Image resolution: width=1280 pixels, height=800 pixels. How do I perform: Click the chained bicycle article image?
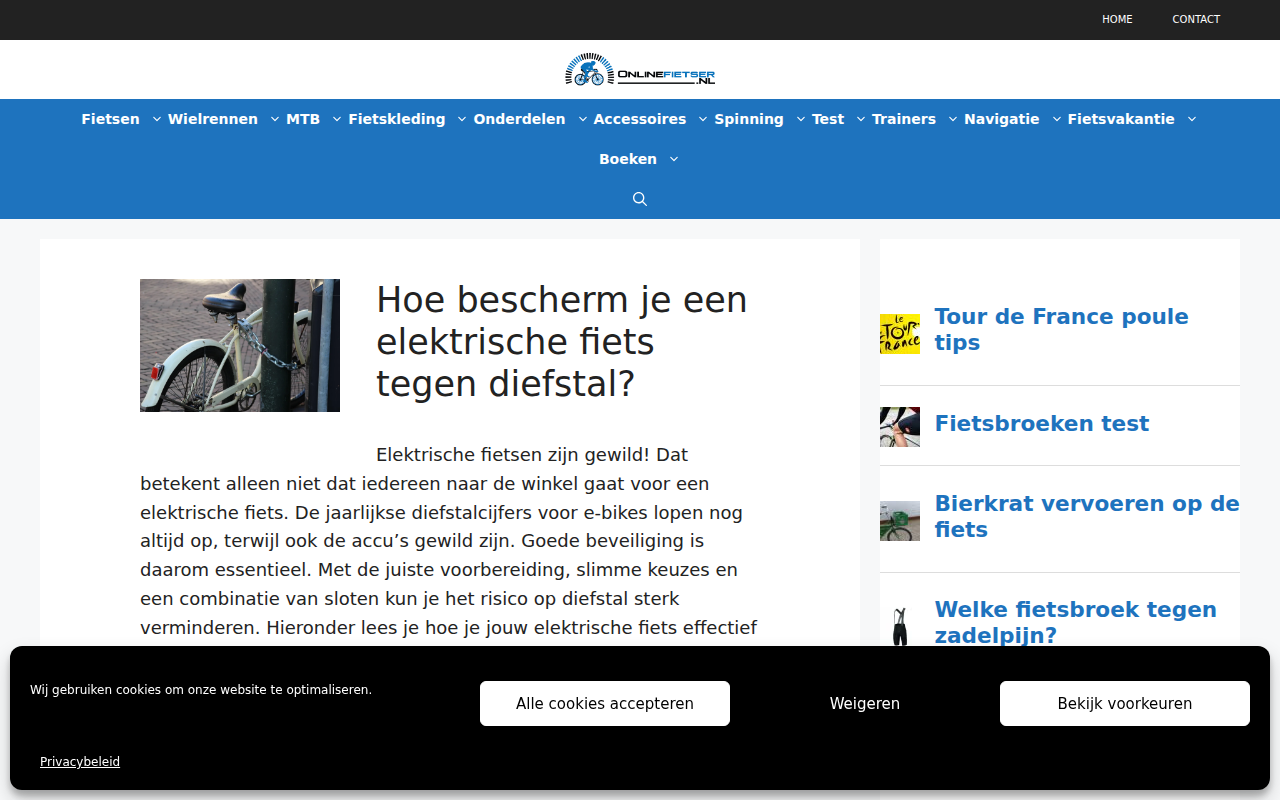click(x=240, y=345)
